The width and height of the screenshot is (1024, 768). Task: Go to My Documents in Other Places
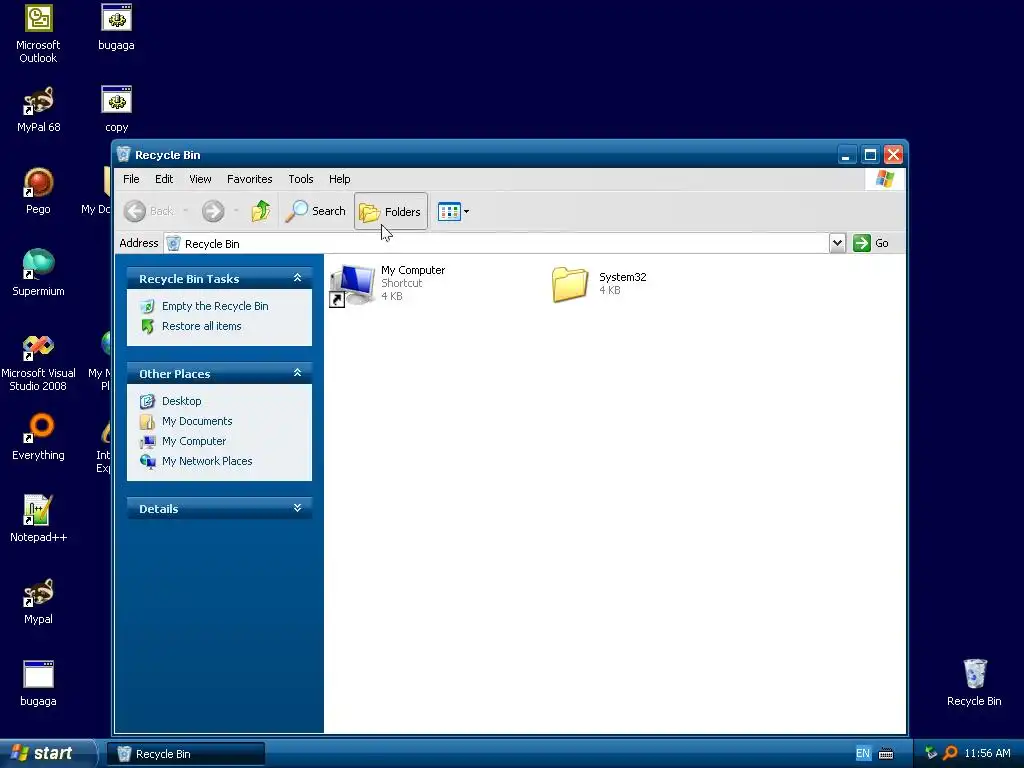(x=197, y=421)
